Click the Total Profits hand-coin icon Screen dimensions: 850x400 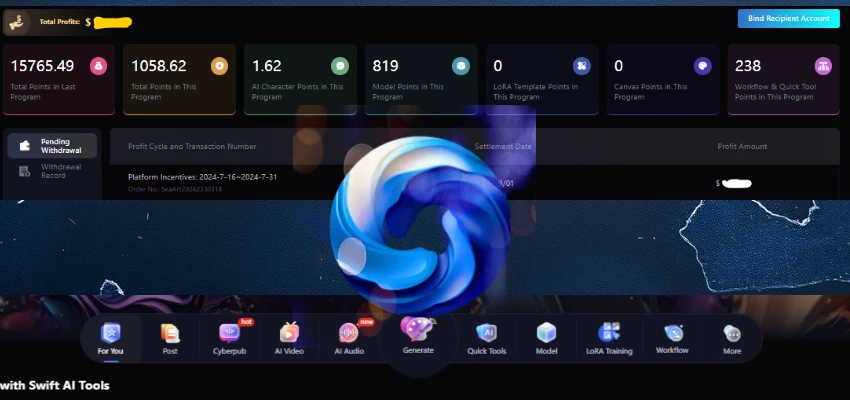(19, 22)
